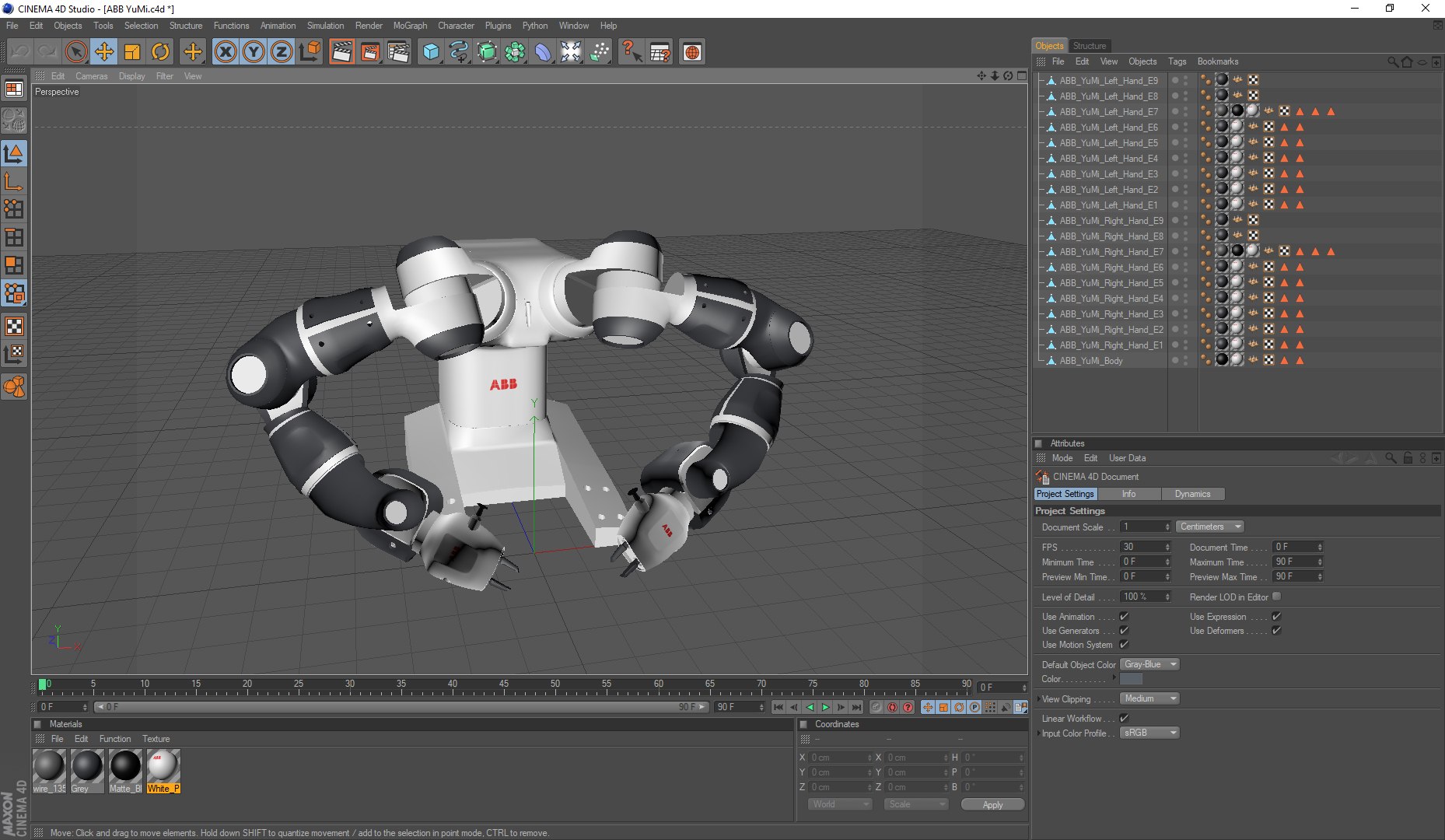1445x840 pixels.
Task: Select ABB_YuMi_Body in object list
Action: (1091, 361)
